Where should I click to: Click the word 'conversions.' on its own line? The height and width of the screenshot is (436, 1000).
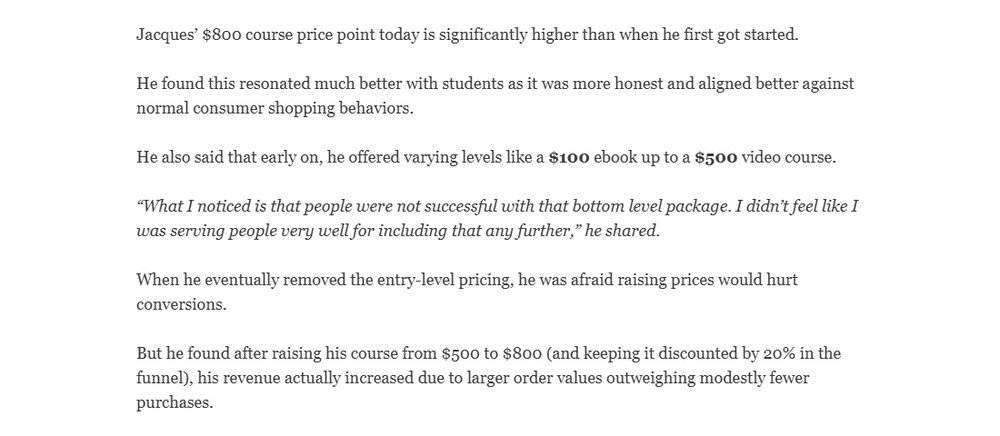(181, 305)
